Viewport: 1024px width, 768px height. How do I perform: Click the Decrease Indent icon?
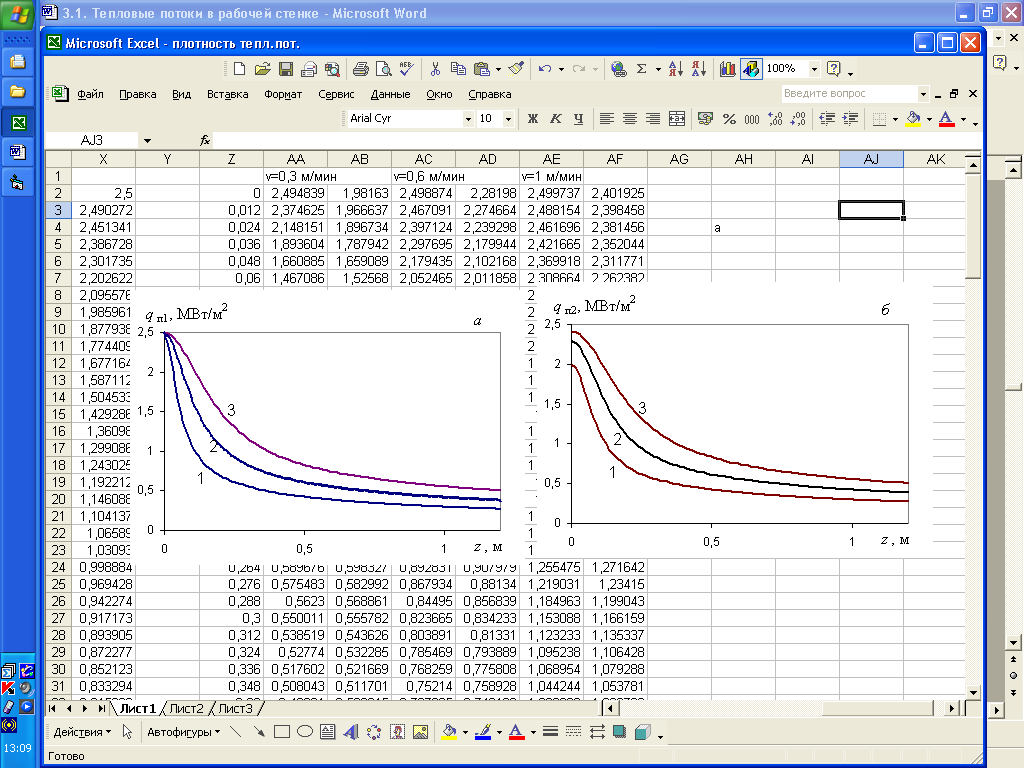(x=827, y=118)
